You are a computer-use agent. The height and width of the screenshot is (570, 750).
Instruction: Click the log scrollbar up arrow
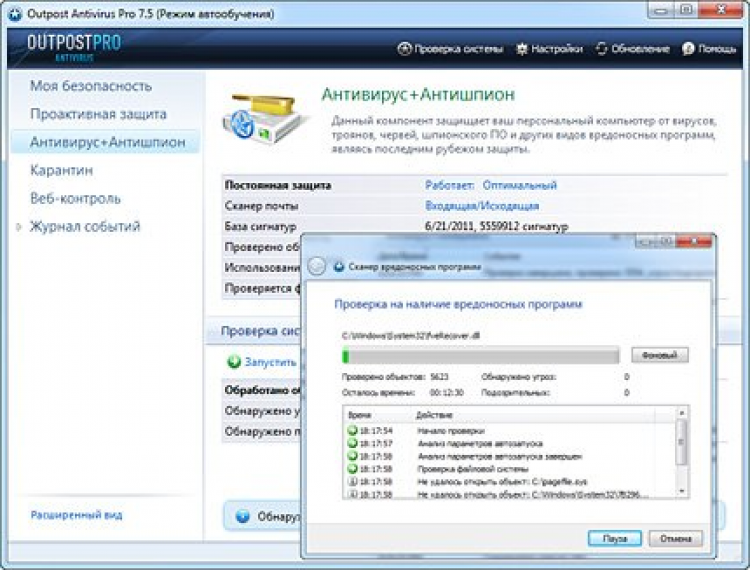click(x=682, y=413)
